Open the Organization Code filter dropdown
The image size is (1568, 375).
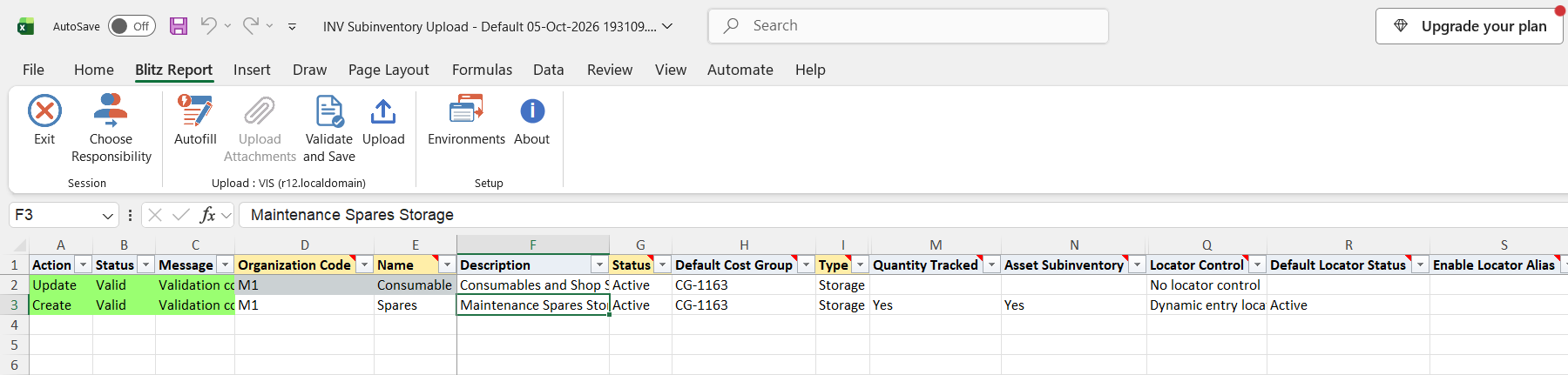(x=365, y=265)
